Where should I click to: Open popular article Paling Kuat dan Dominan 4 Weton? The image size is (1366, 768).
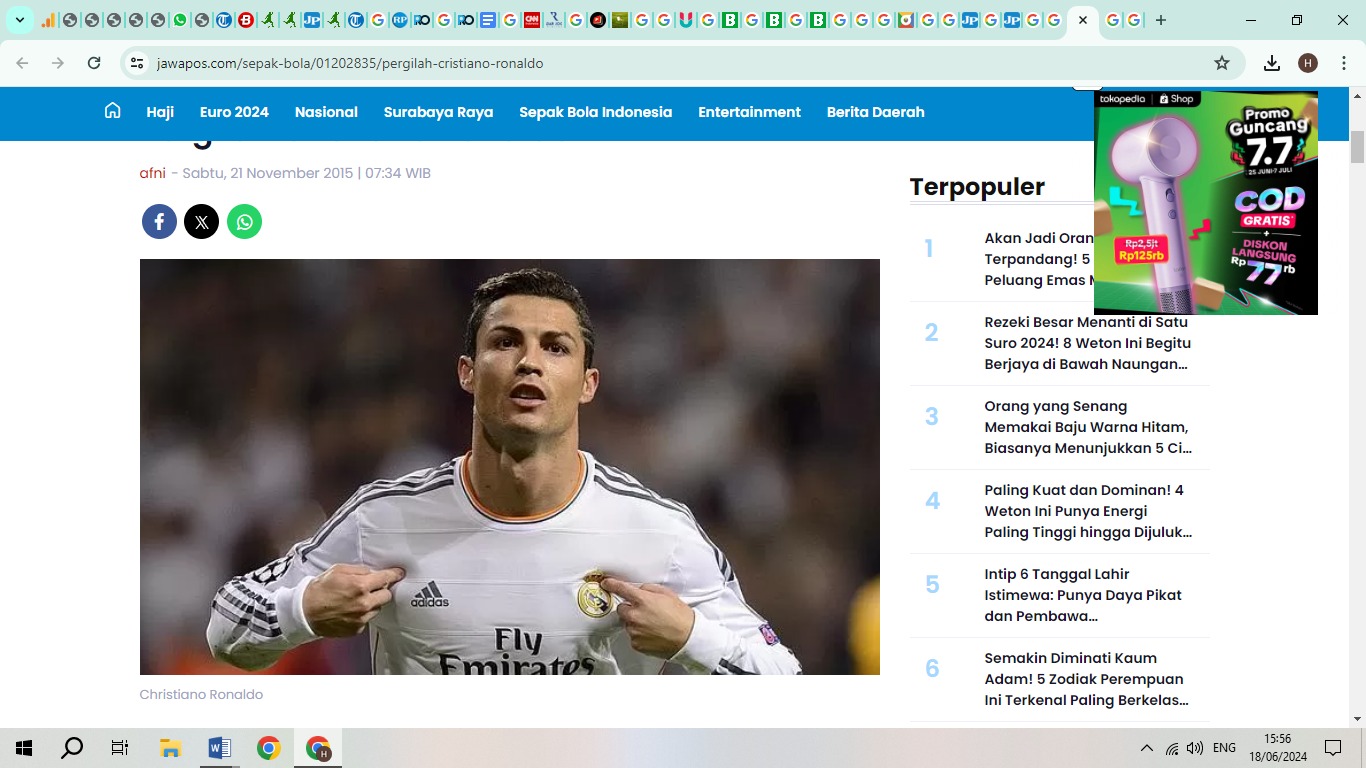[x=1088, y=511]
